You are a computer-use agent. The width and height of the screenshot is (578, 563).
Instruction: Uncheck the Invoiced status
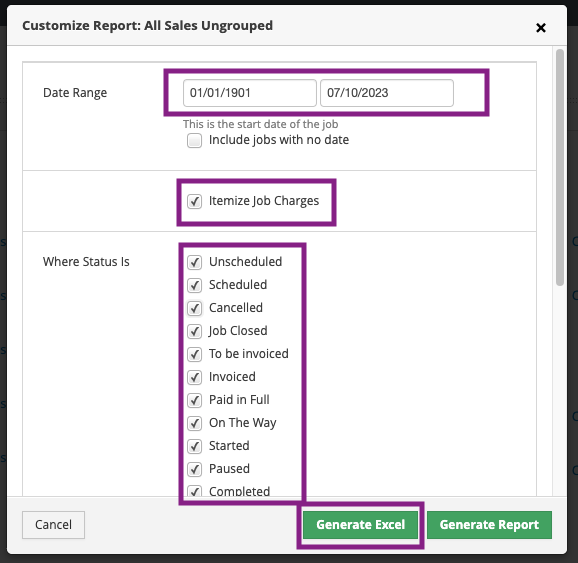[x=194, y=377]
